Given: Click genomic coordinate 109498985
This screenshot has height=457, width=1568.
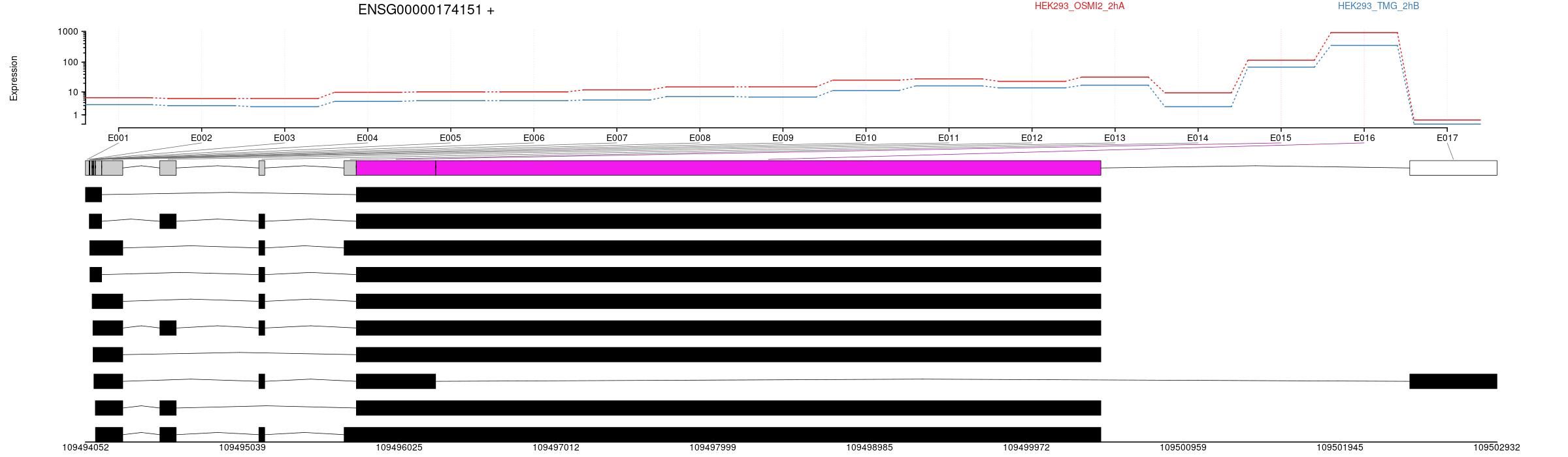Looking at the screenshot, I should 870,448.
